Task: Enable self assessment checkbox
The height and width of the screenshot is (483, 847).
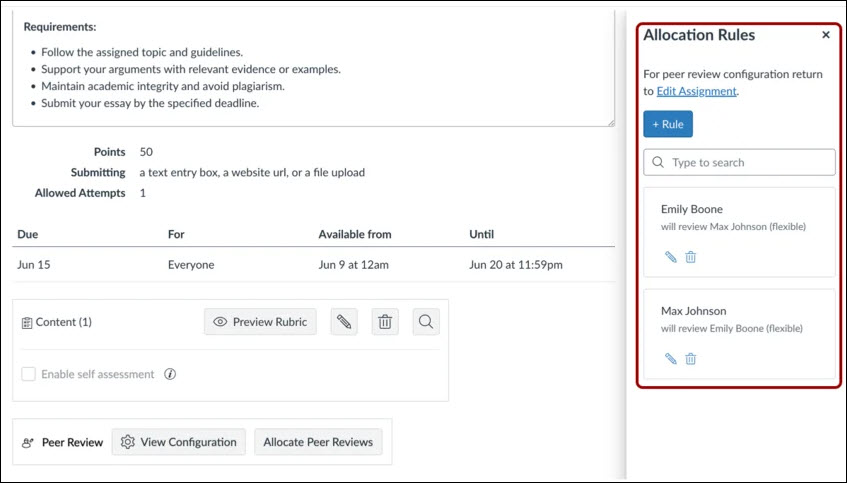Action: tap(29, 374)
